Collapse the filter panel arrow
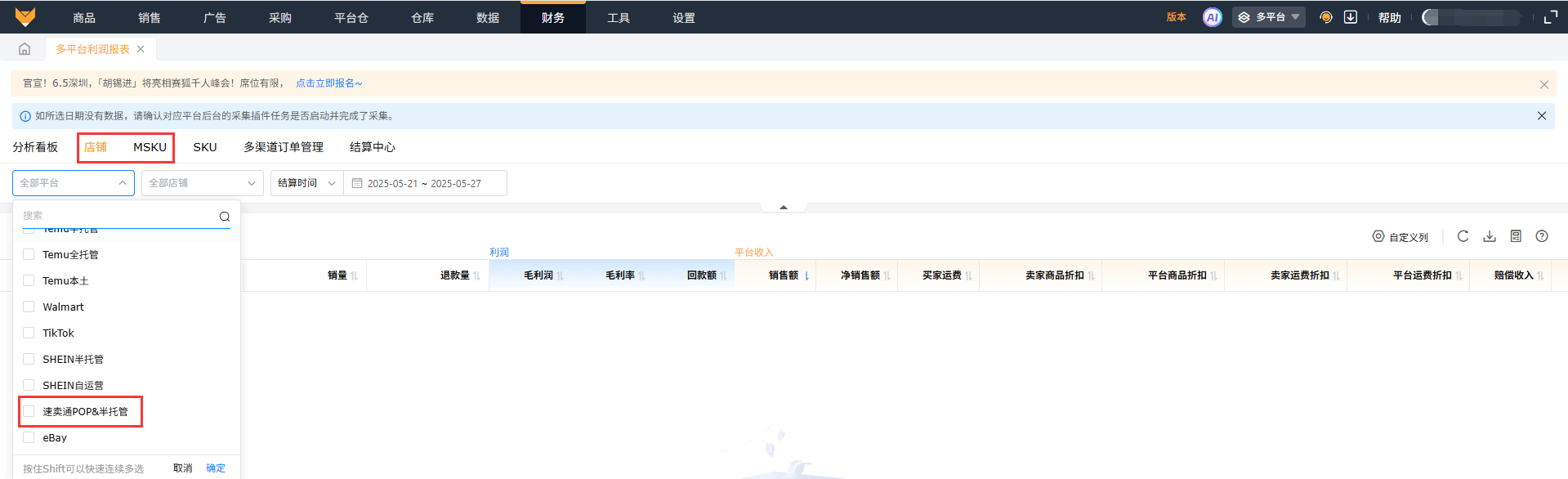This screenshot has height=479, width=1568. click(x=784, y=208)
